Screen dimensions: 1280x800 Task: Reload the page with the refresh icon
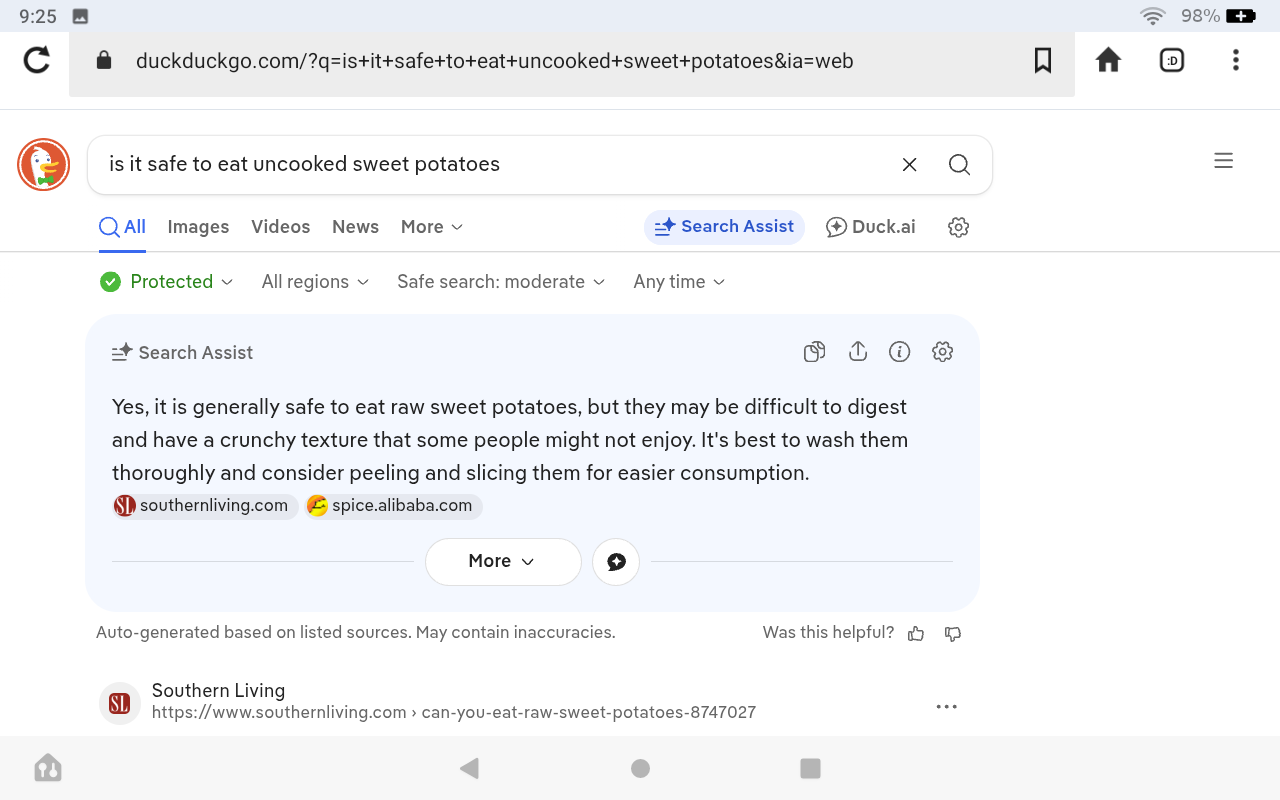click(x=37, y=61)
